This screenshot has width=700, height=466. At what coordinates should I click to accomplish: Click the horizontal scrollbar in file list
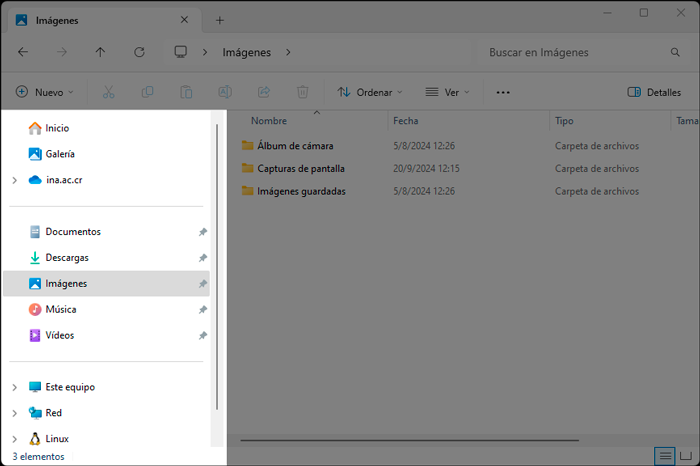(409, 441)
